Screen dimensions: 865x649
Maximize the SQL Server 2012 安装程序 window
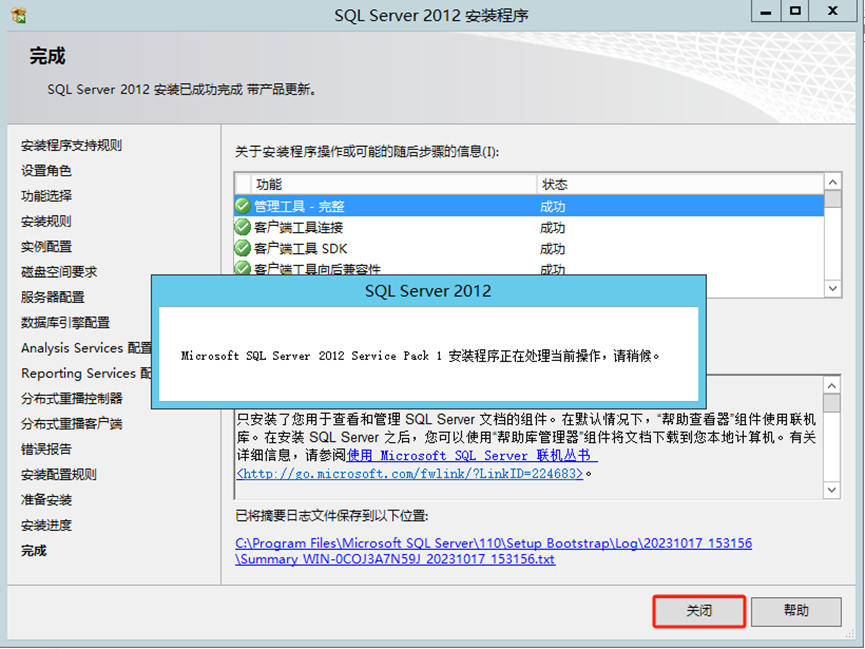(795, 11)
